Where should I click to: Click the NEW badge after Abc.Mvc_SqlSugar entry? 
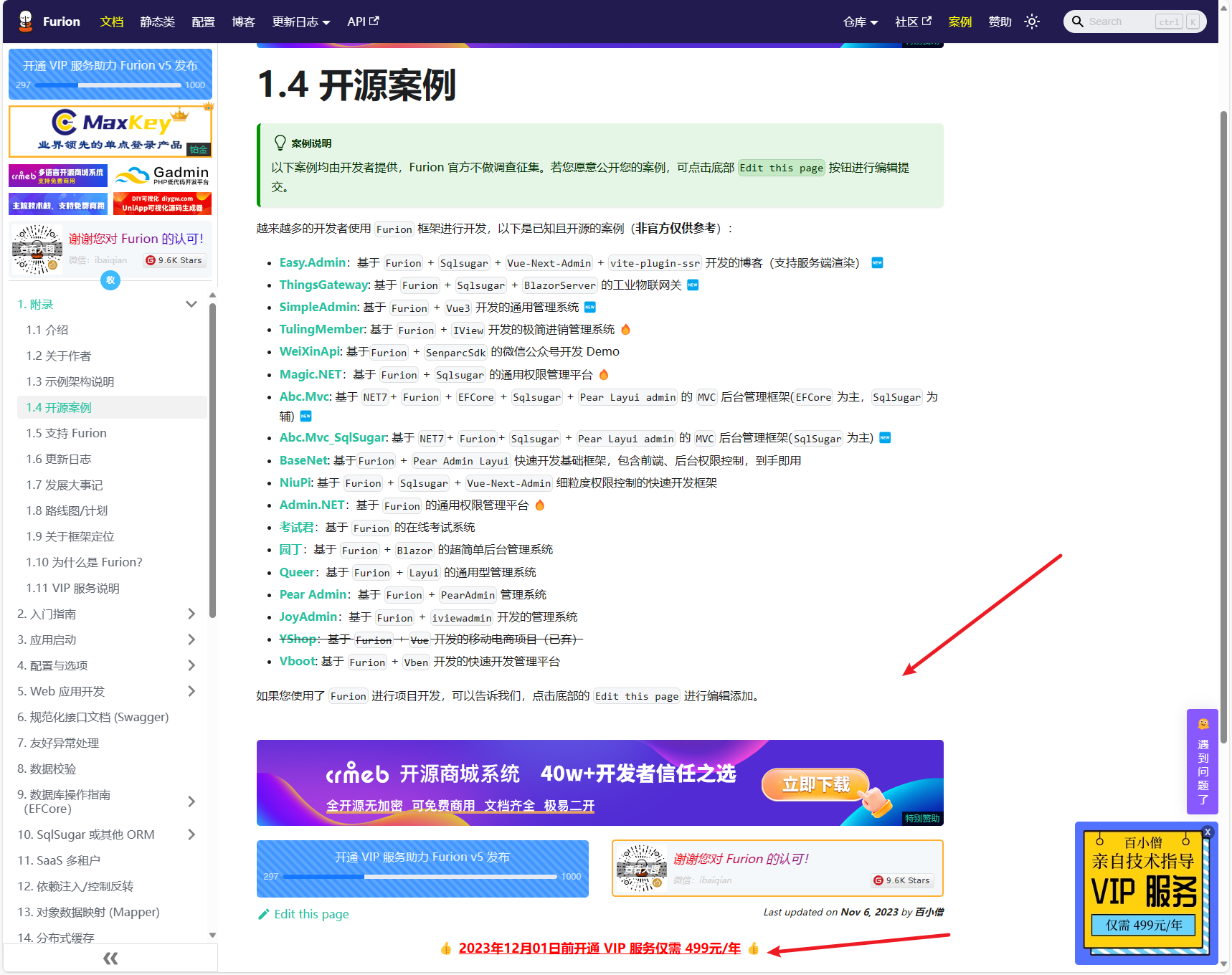[885, 438]
